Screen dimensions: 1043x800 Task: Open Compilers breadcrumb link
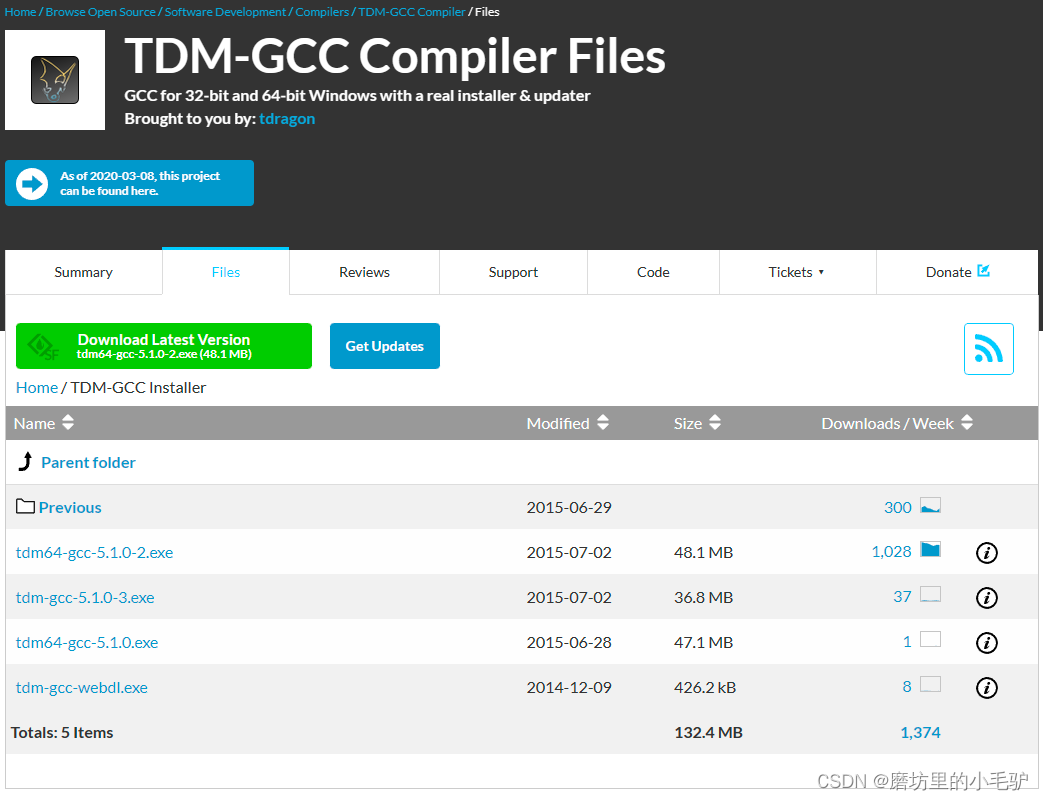click(x=322, y=12)
